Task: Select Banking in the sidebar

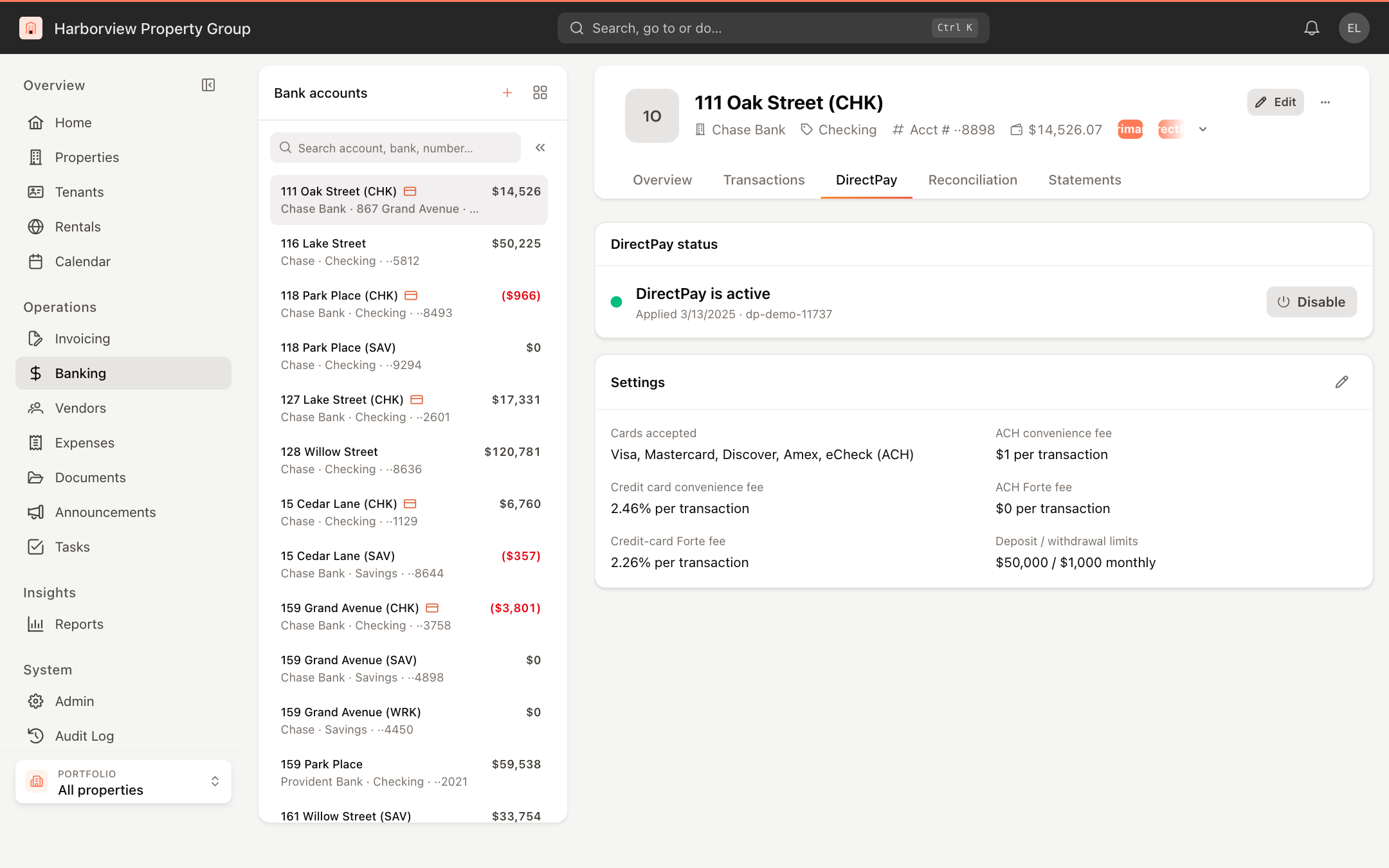Action: (x=123, y=374)
